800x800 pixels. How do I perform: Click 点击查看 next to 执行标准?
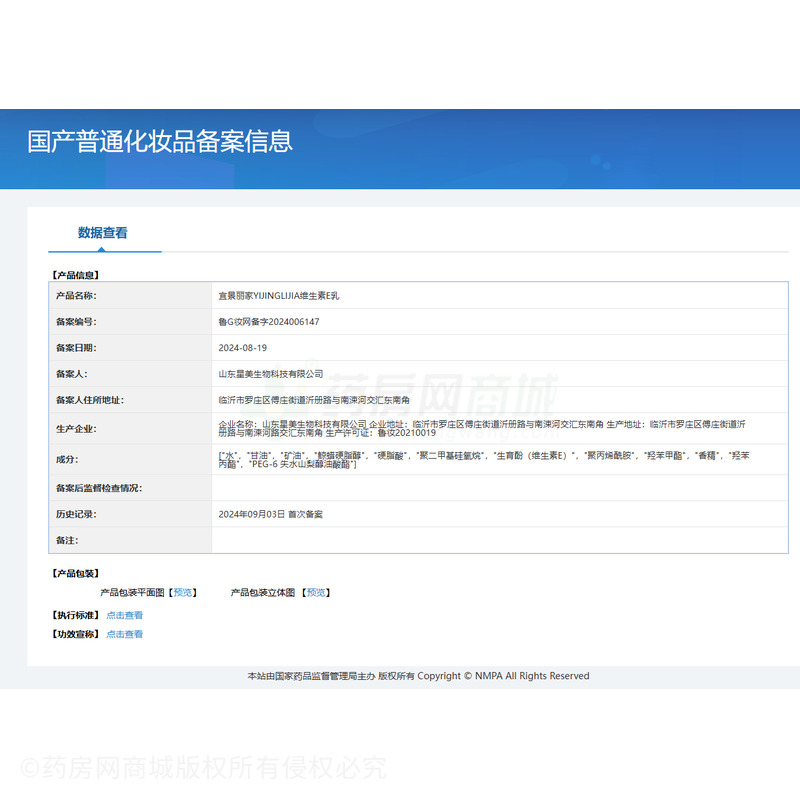(125, 616)
